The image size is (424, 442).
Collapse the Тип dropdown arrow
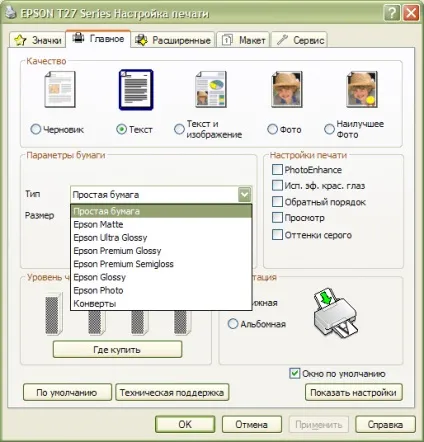pos(245,194)
